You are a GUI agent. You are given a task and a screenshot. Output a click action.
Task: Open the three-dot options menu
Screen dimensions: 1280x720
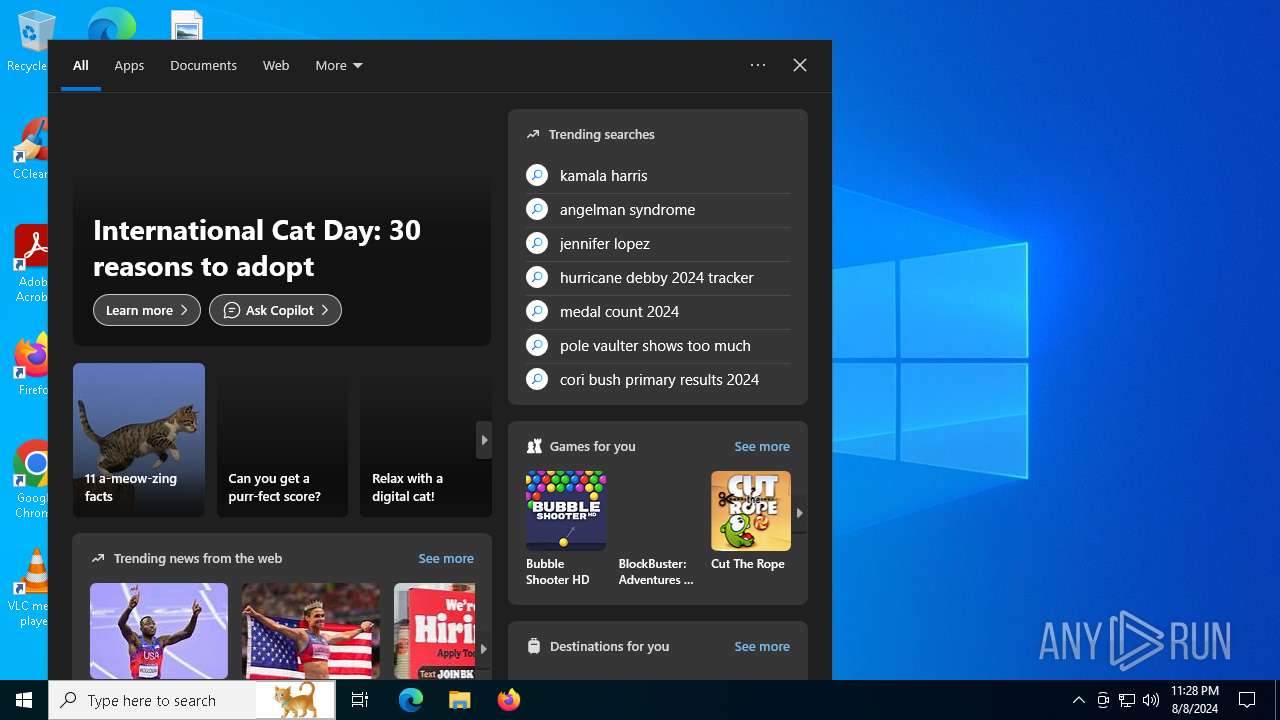tap(758, 65)
